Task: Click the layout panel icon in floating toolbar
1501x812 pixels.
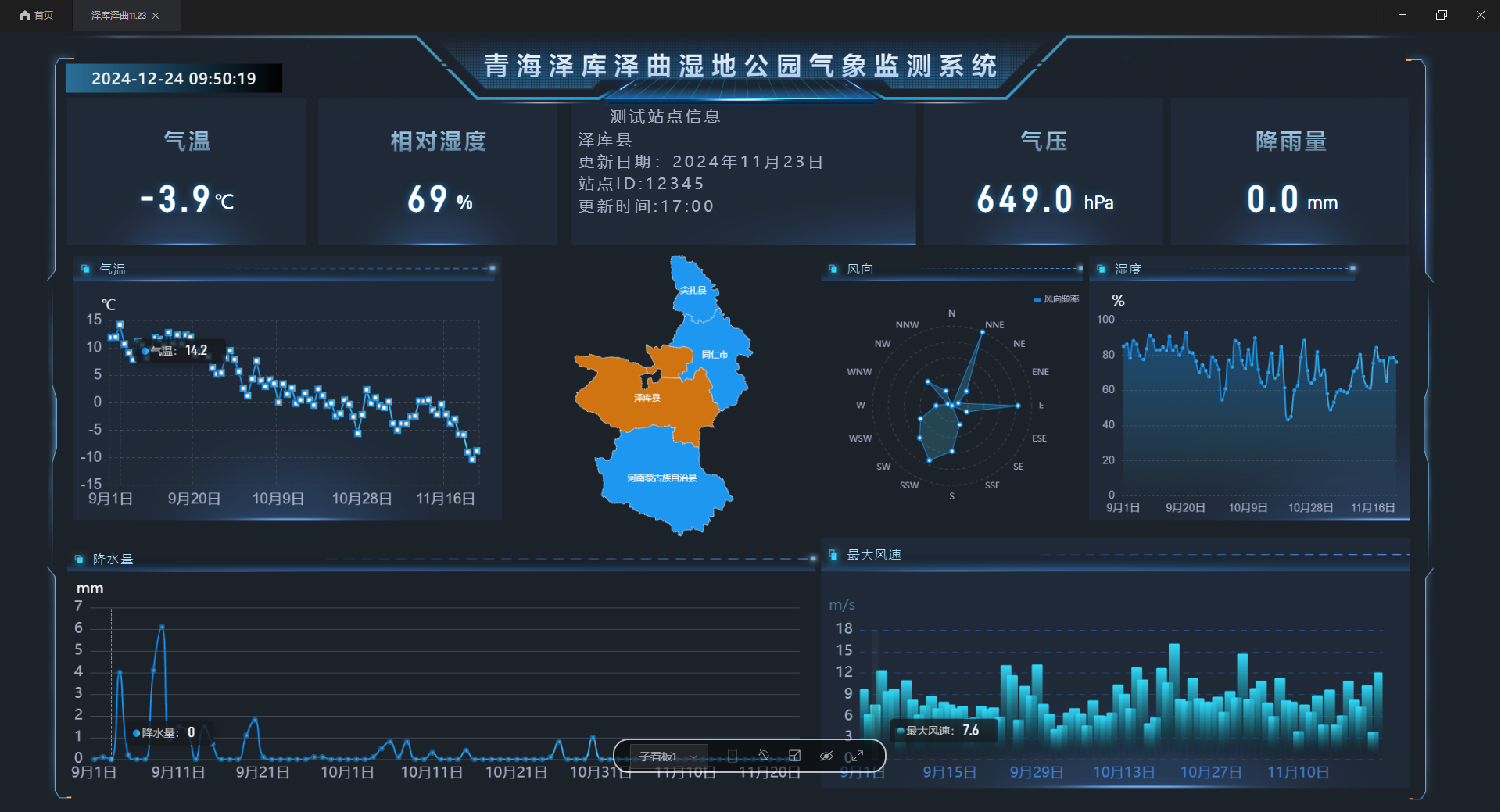Action: (795, 756)
